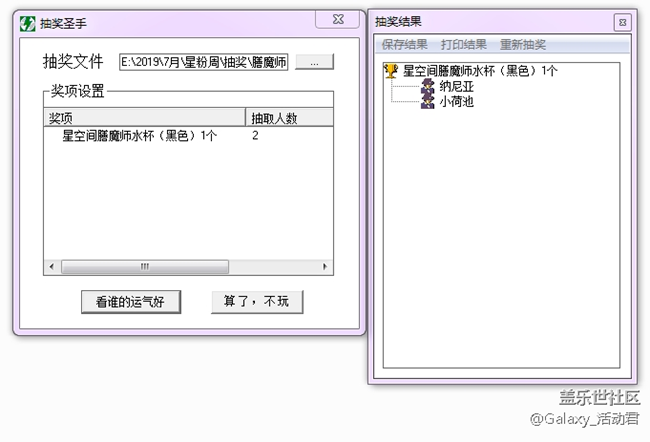The width and height of the screenshot is (650, 442).
Task: Select 重新抽奖 to redraw winners
Action: [522, 45]
